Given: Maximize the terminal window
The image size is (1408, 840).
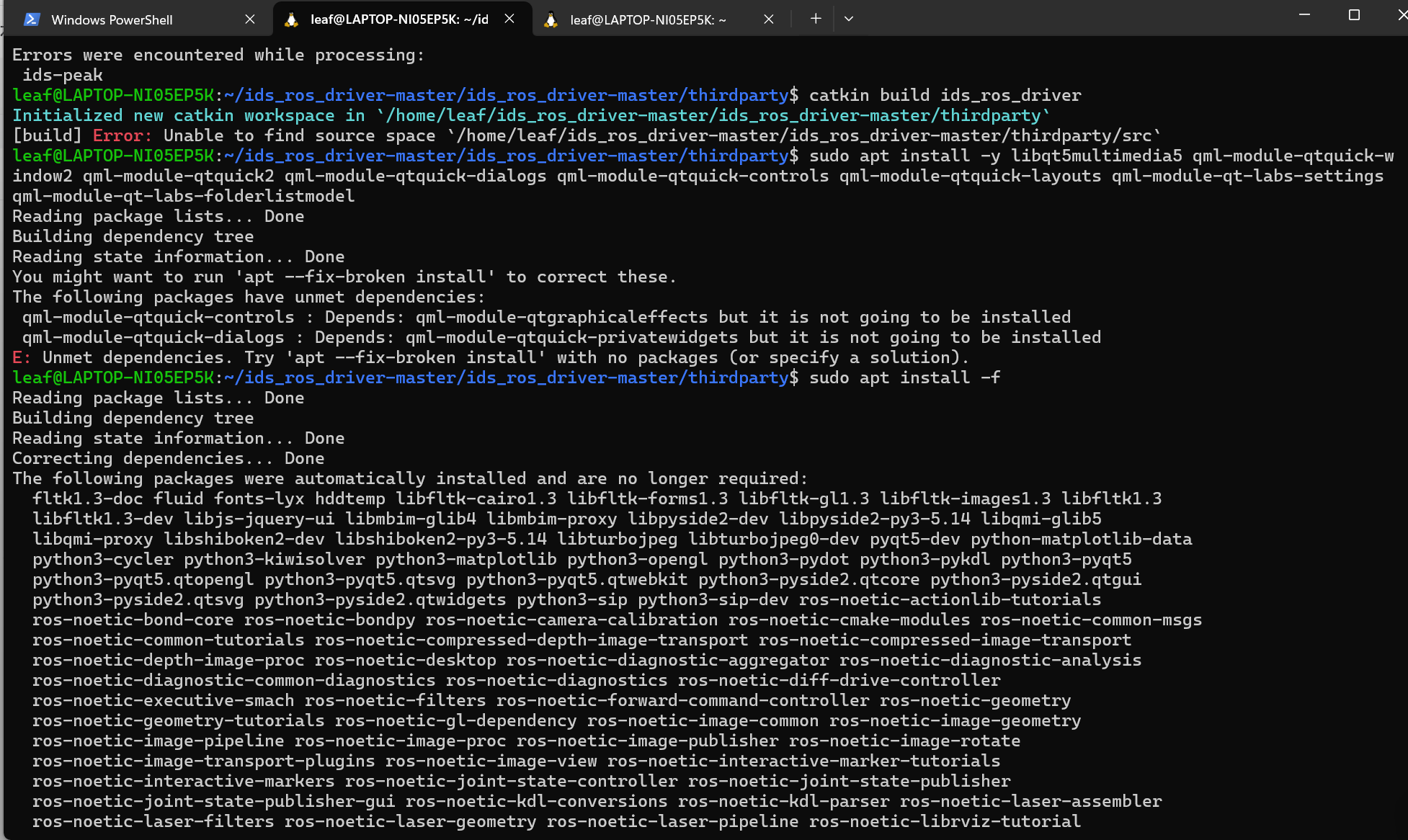Looking at the screenshot, I should [x=1354, y=15].
